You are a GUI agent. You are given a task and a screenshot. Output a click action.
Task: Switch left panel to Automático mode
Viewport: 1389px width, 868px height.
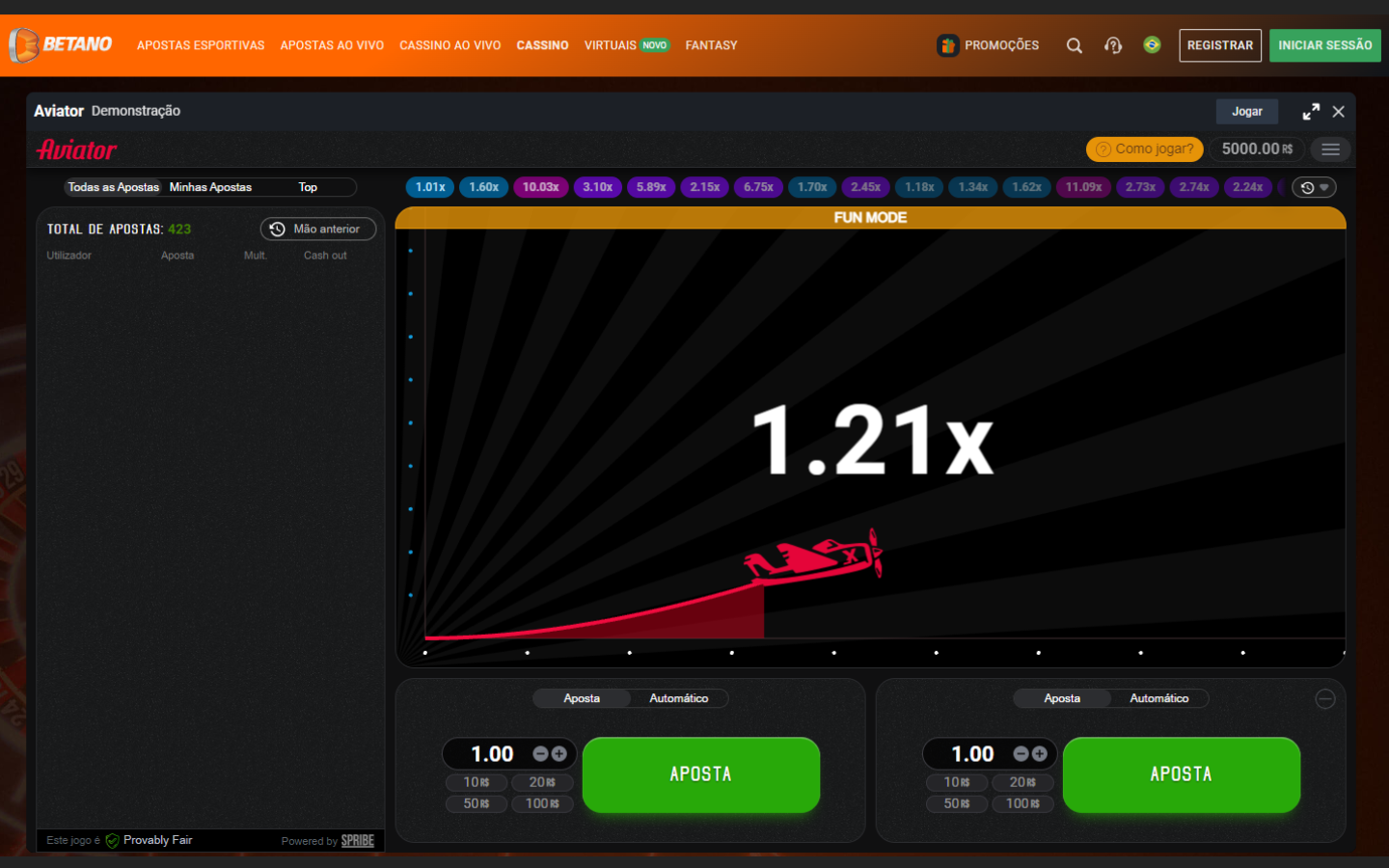(x=679, y=698)
